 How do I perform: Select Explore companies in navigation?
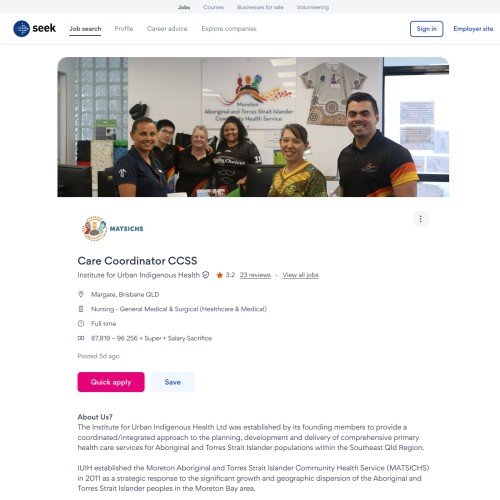229,29
